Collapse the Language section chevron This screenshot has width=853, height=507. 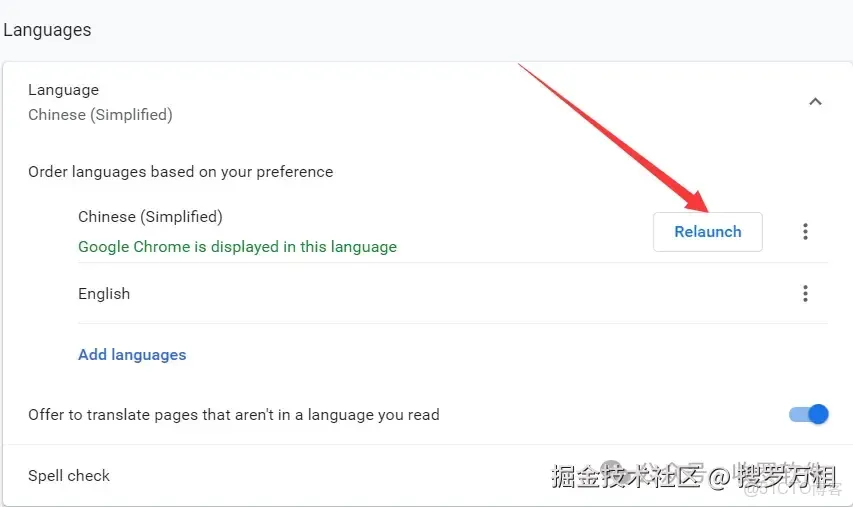click(815, 102)
